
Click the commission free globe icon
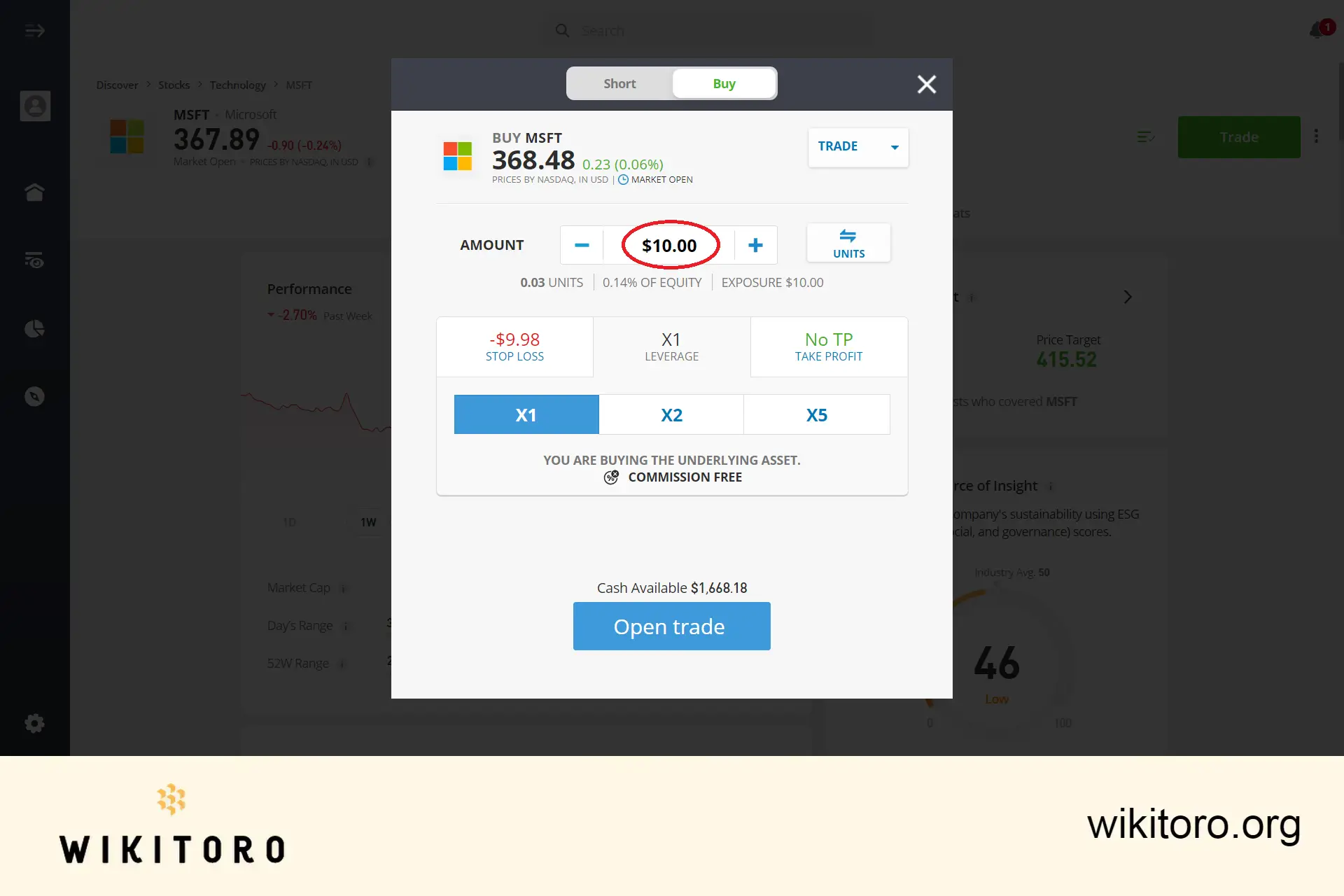pyautogui.click(x=611, y=476)
